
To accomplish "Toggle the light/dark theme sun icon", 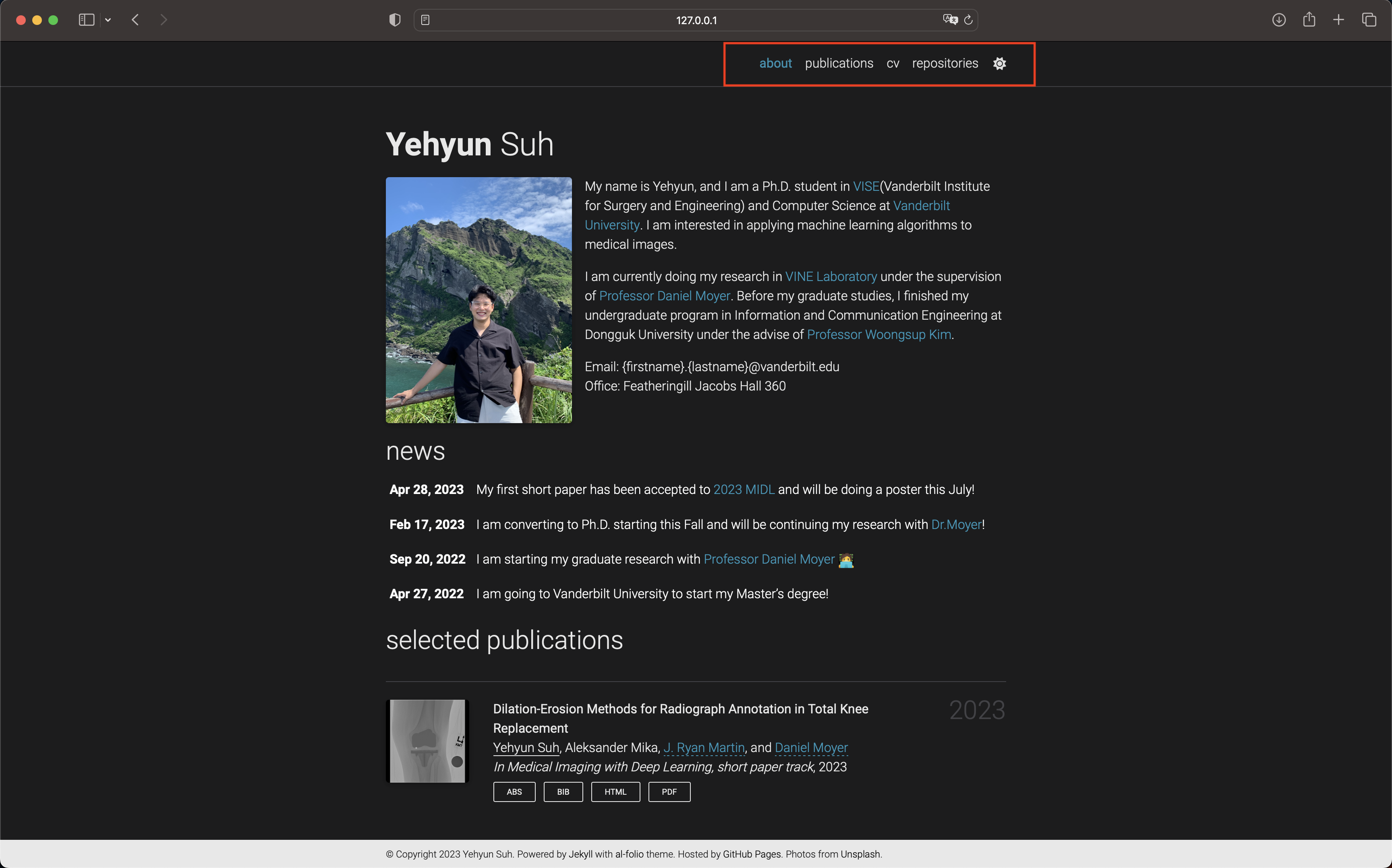I will (999, 64).
